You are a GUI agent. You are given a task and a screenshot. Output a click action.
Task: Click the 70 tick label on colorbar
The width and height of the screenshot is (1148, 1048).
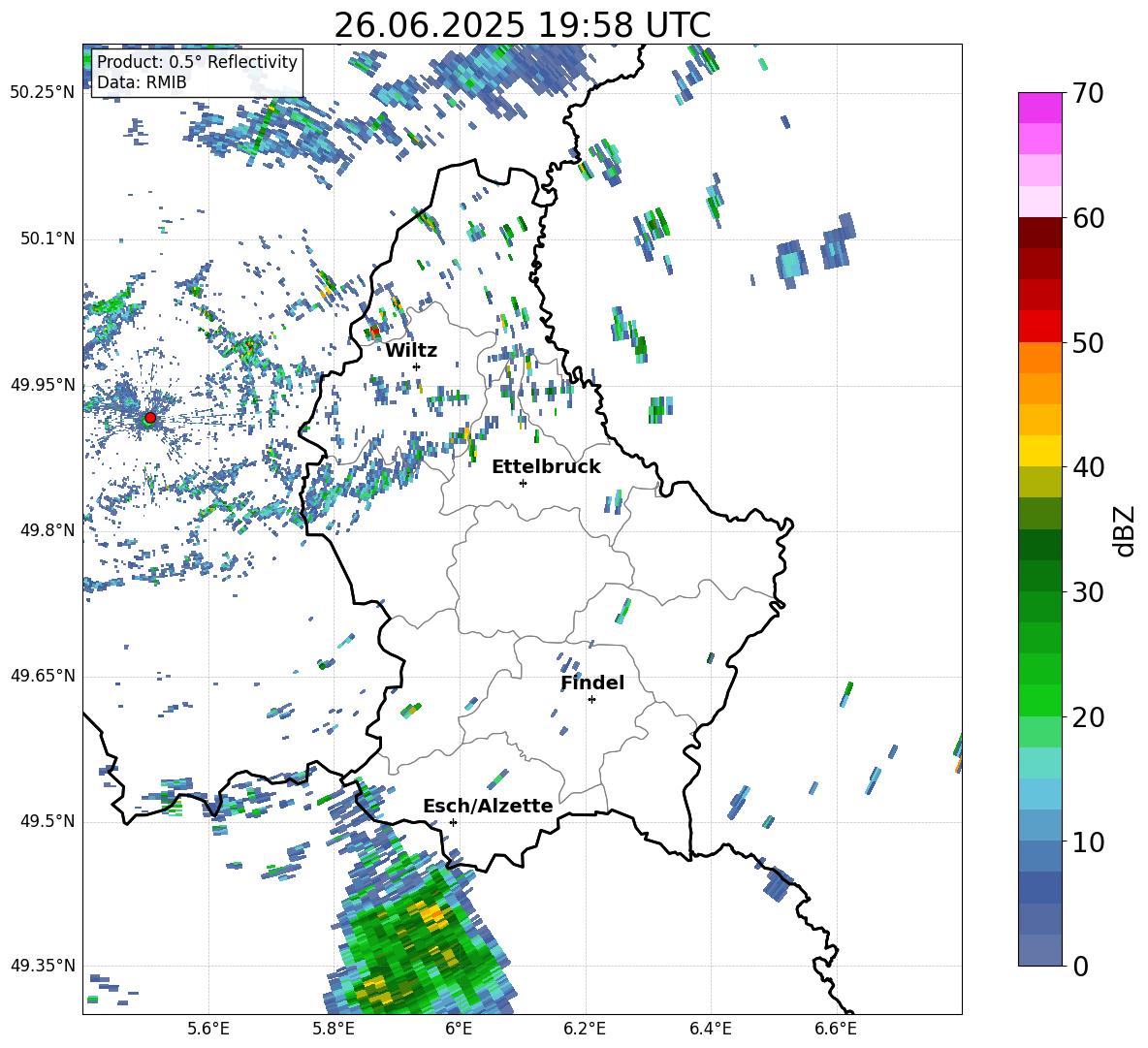click(x=1088, y=94)
